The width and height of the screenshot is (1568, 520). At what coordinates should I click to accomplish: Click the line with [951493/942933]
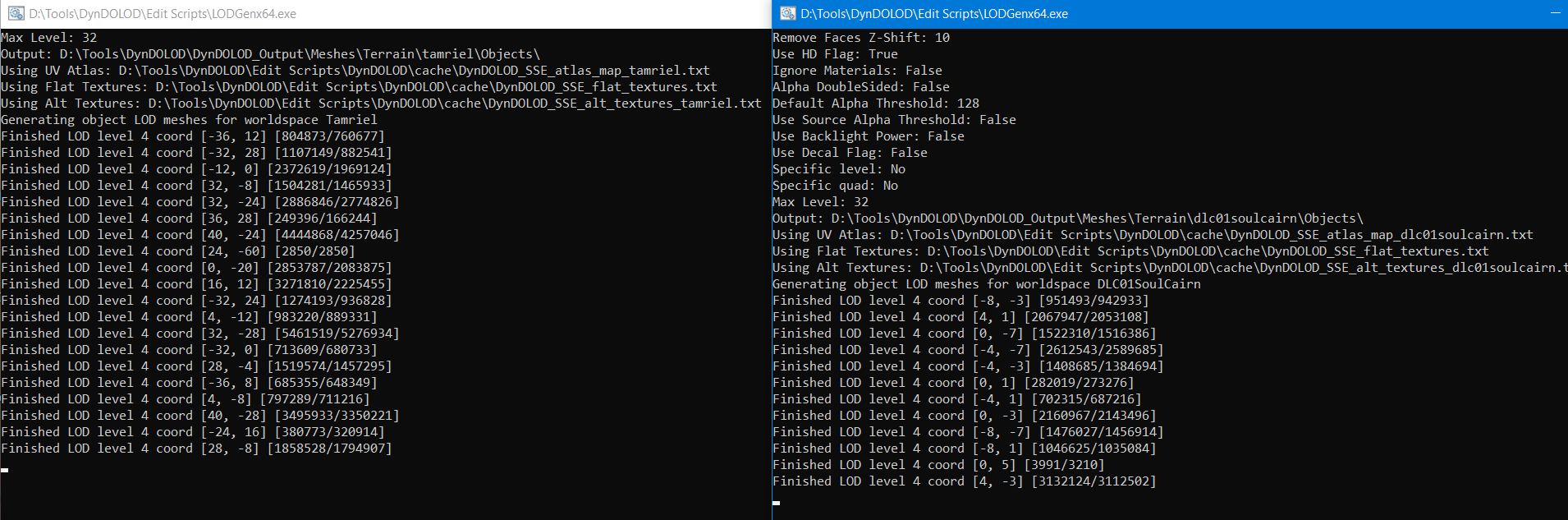961,301
